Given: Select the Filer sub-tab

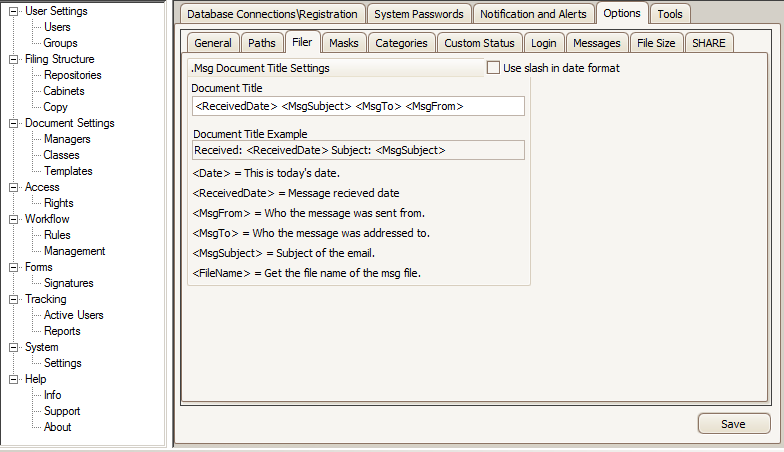Looking at the screenshot, I should (302, 42).
